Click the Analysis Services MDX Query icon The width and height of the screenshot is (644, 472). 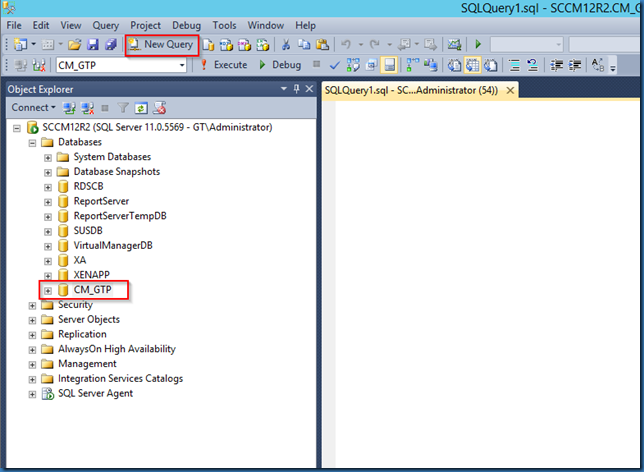point(226,44)
